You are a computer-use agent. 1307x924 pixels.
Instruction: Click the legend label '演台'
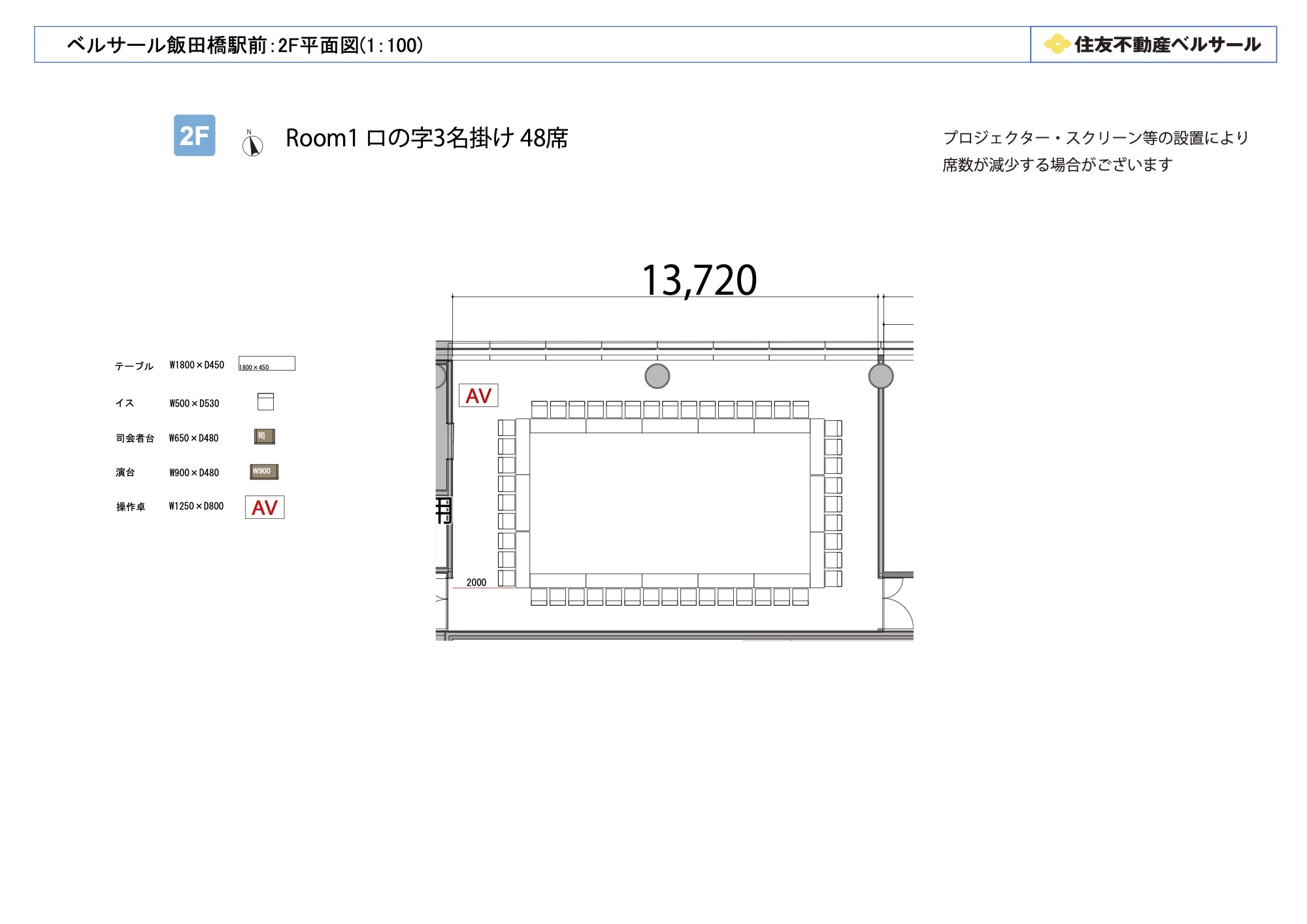coord(125,472)
